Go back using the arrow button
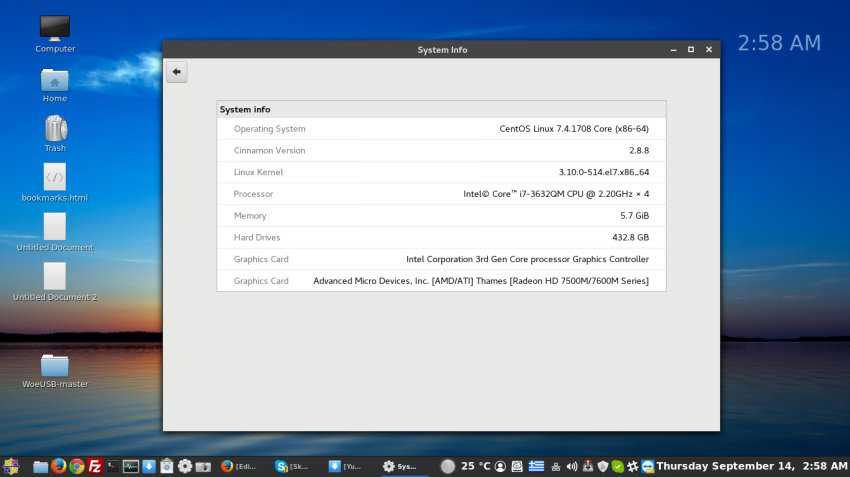This screenshot has height=477, width=850. pos(177,72)
